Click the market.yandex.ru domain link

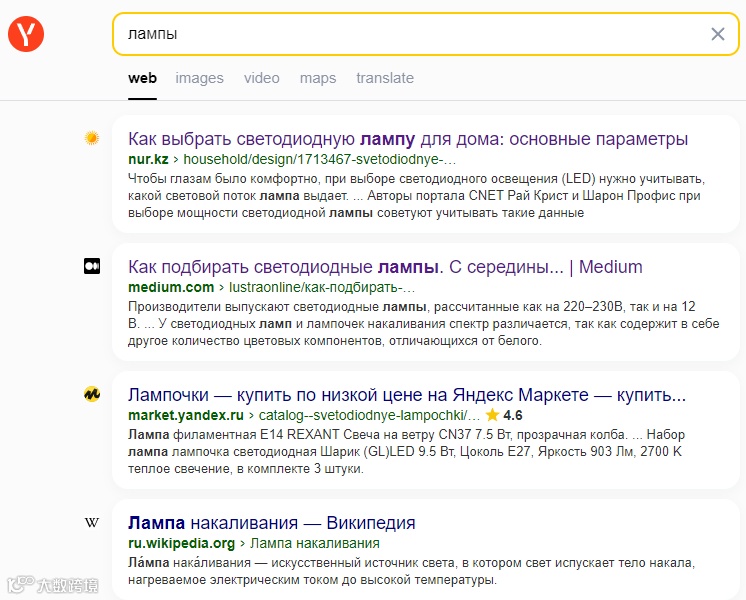point(186,415)
